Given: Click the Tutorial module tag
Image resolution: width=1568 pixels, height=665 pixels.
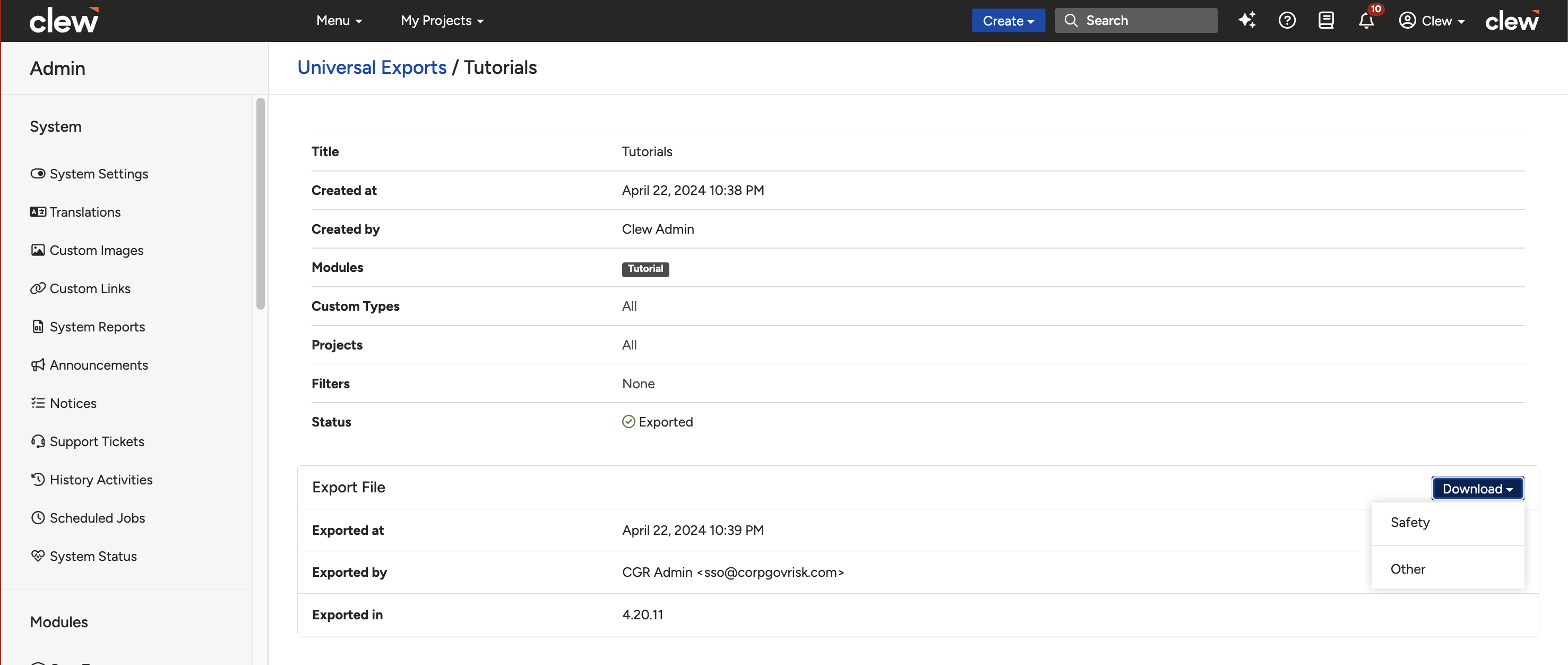Looking at the screenshot, I should [x=645, y=269].
